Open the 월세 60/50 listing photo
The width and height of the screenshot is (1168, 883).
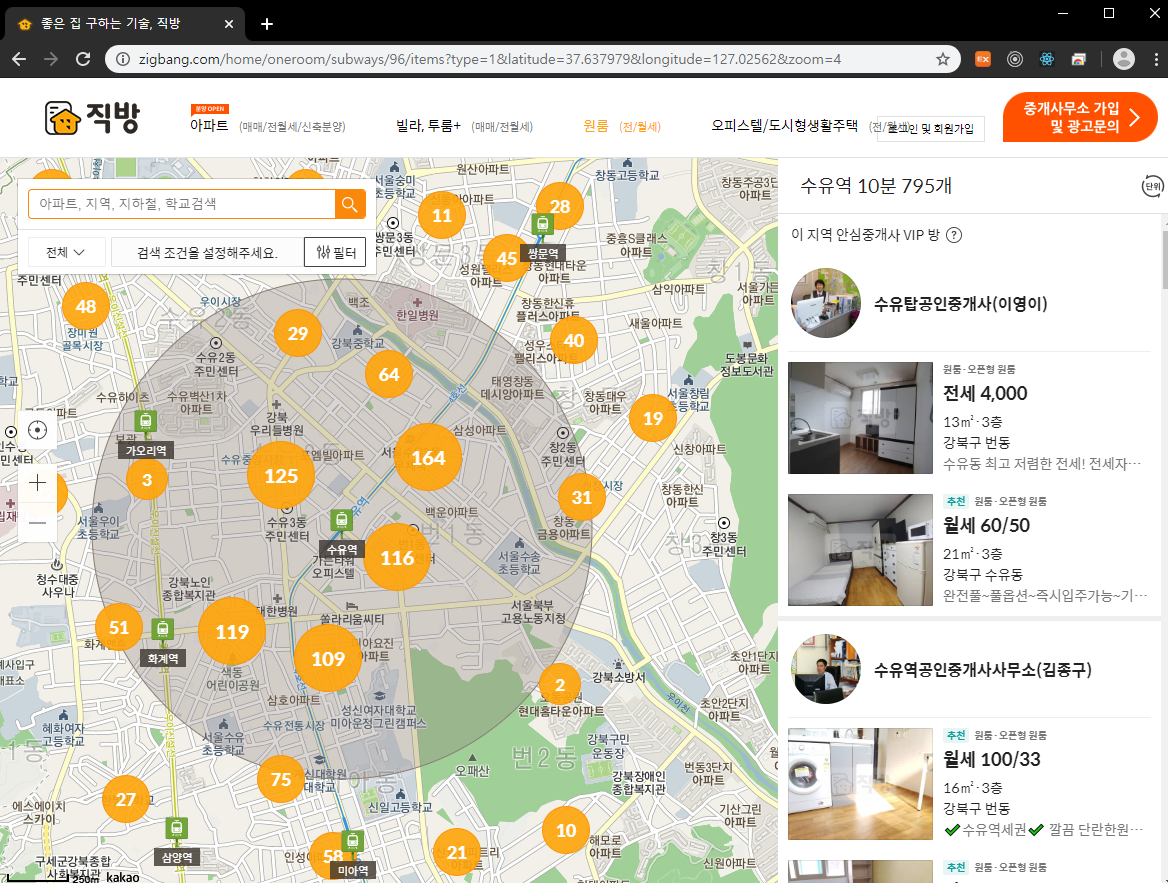pyautogui.click(x=860, y=550)
